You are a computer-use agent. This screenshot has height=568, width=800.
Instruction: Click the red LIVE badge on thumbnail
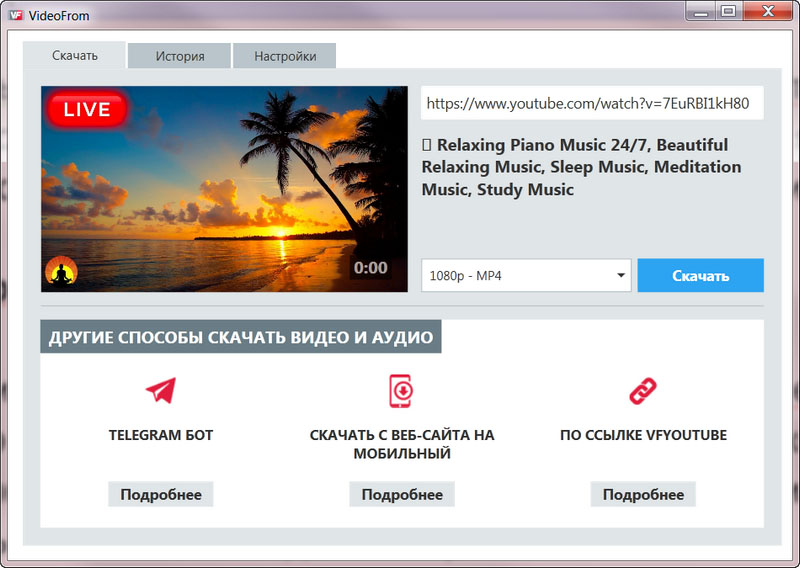[x=87, y=109]
